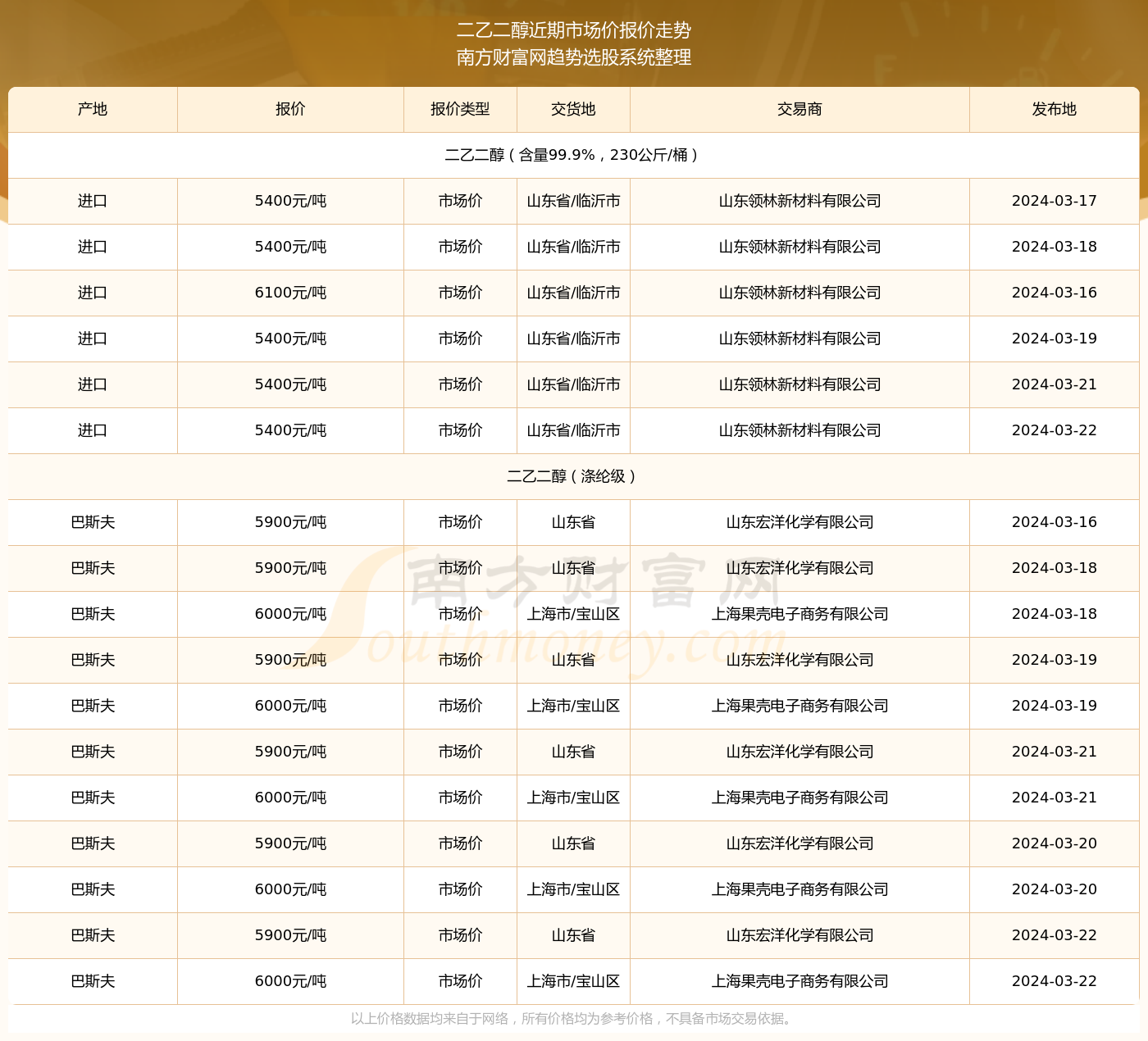Click date '2024-03-18' in the 上海果壳 row
This screenshot has width=1148, height=1041.
(x=1055, y=614)
